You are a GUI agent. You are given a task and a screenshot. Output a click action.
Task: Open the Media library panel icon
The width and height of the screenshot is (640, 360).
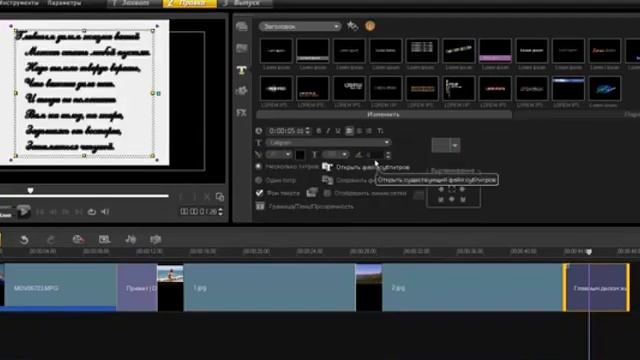[x=242, y=27]
